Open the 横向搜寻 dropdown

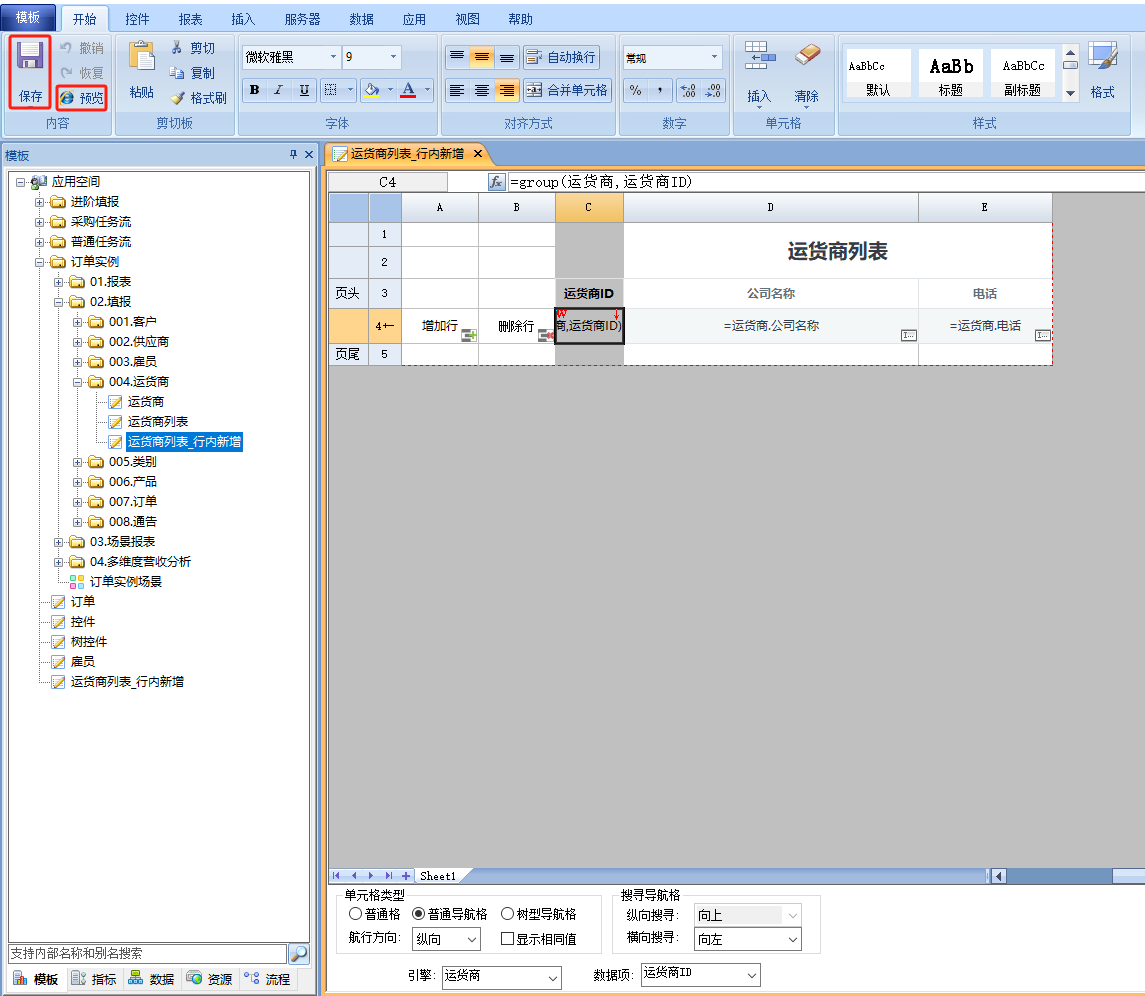[792, 939]
